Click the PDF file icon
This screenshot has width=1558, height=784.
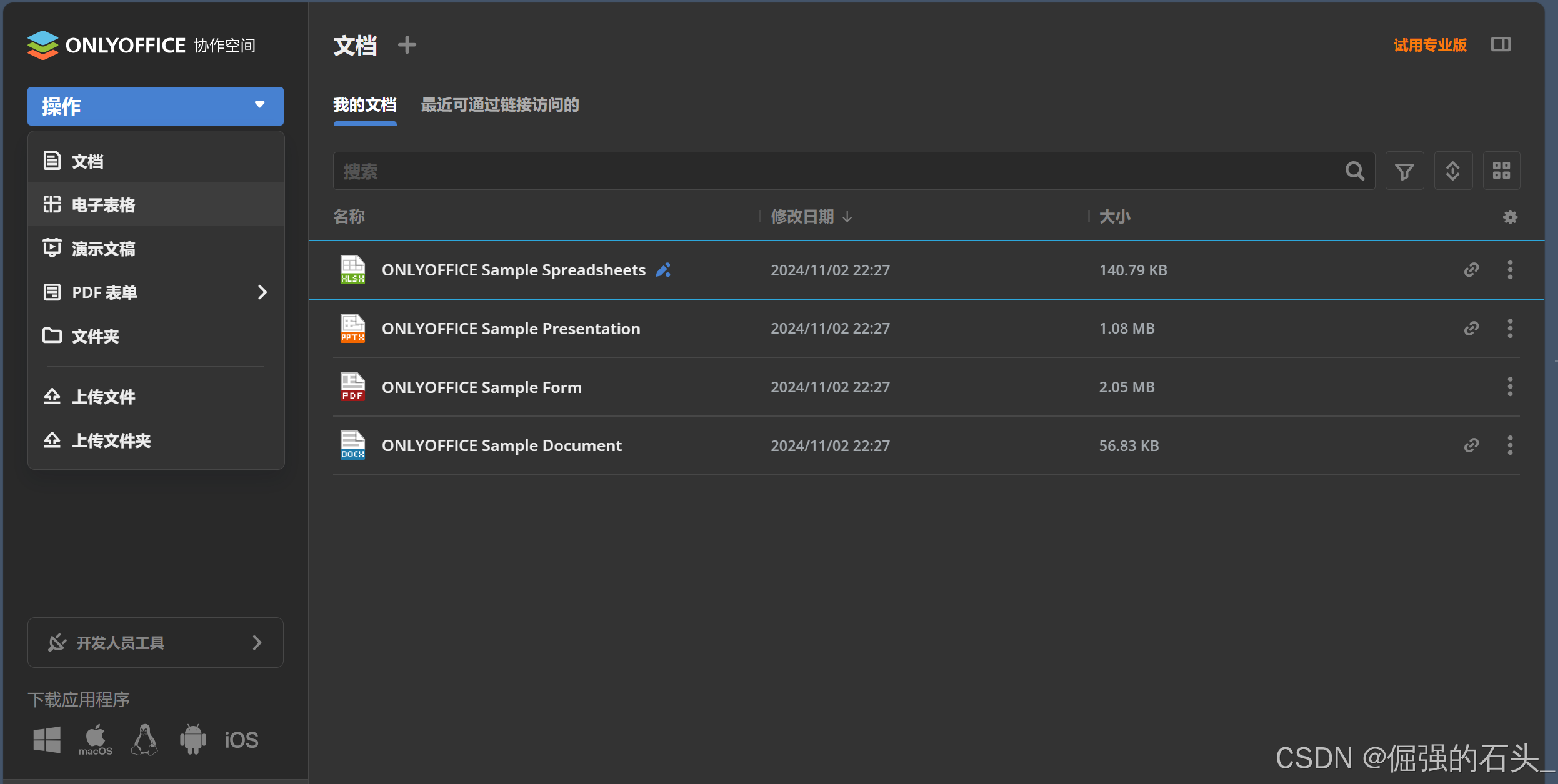coord(352,387)
